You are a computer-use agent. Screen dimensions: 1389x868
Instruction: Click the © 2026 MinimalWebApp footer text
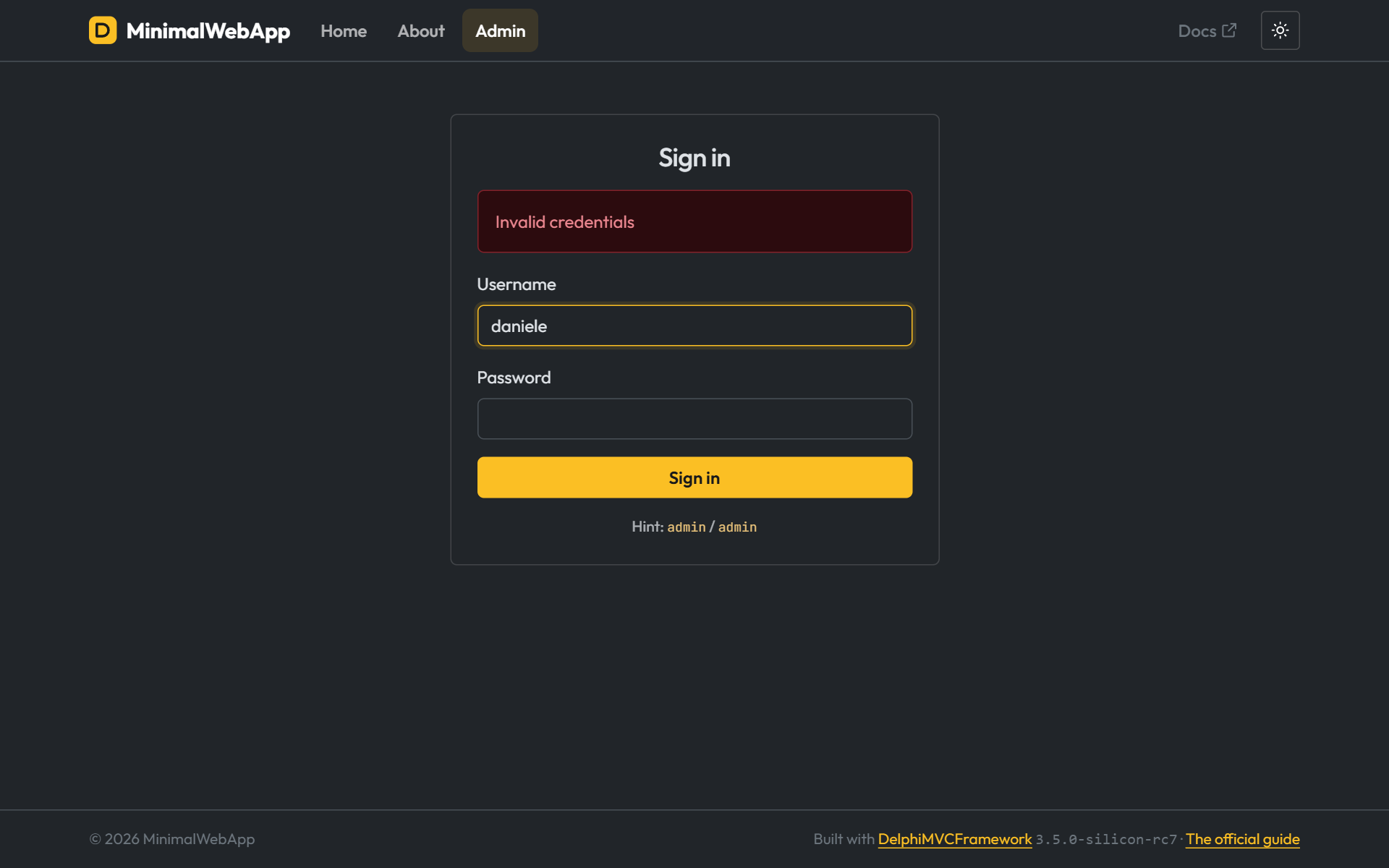point(172,839)
